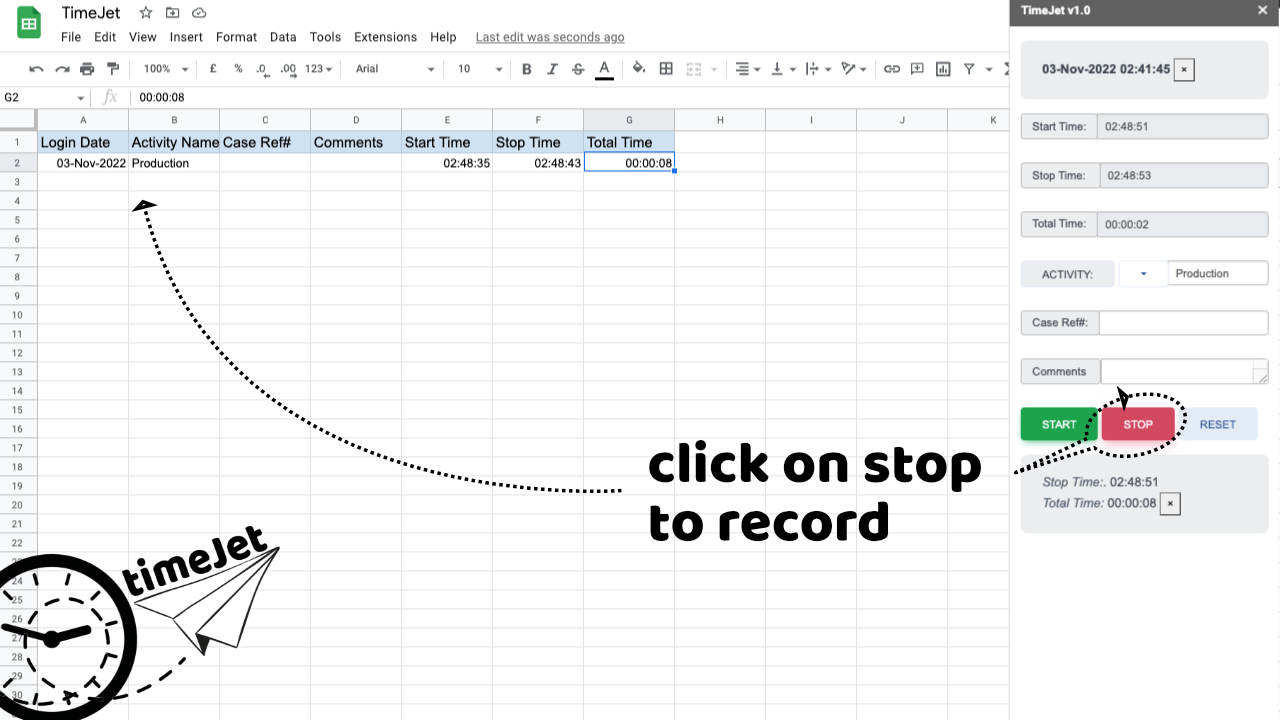Click the print icon
The height and width of the screenshot is (720, 1280).
pos(87,69)
